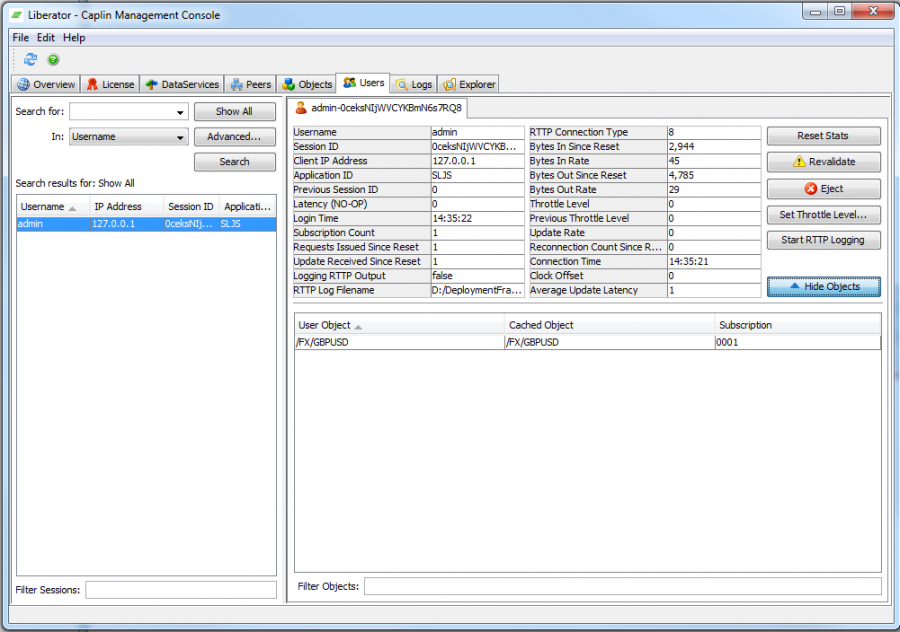Screen dimensions: 900x632
Task: Click the blue arrow on Hide Objects
Action: [x=794, y=286]
